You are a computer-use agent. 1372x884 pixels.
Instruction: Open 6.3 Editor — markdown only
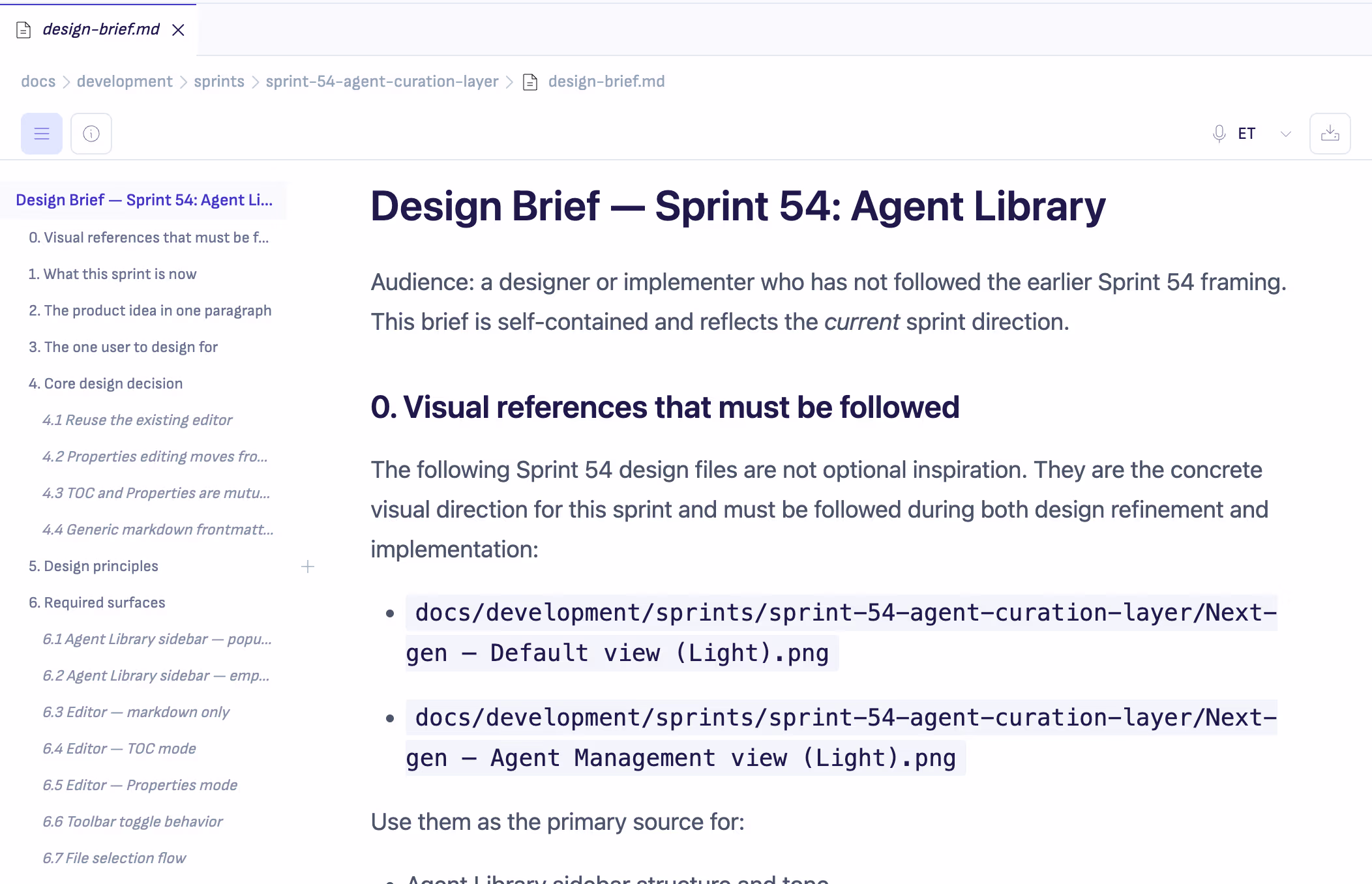136,712
